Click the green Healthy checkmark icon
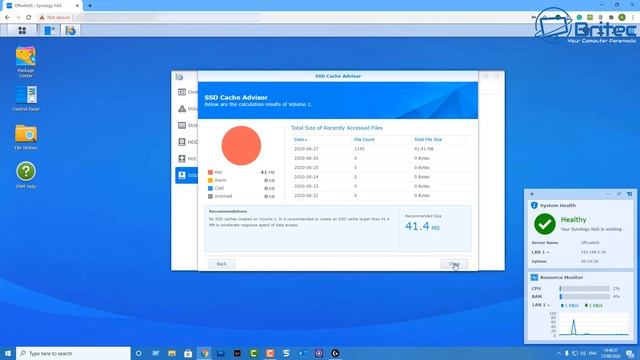Image resolution: width=640 pixels, height=360 pixels. pos(545,224)
